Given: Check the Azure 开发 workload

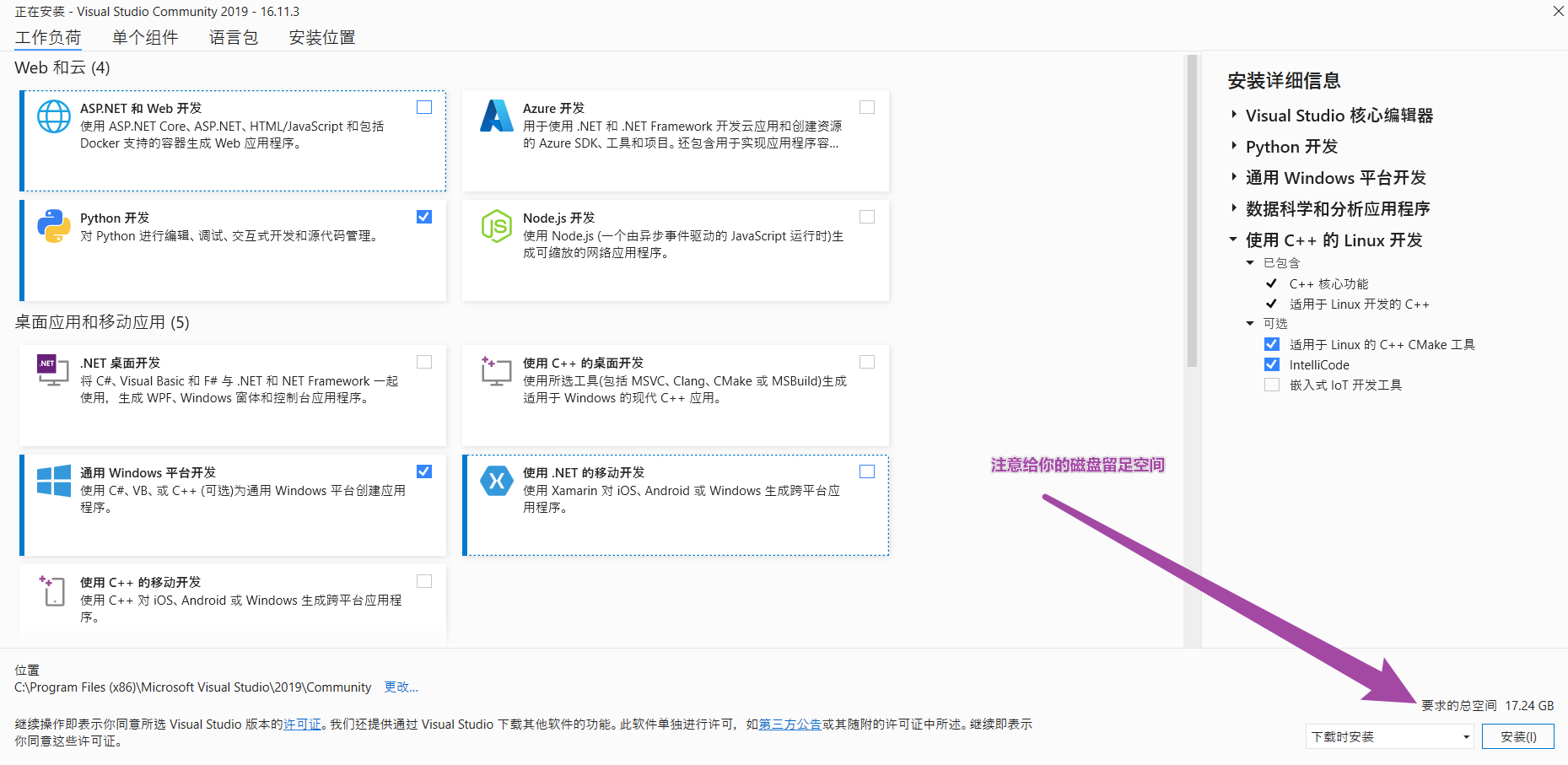Looking at the screenshot, I should click(x=867, y=107).
